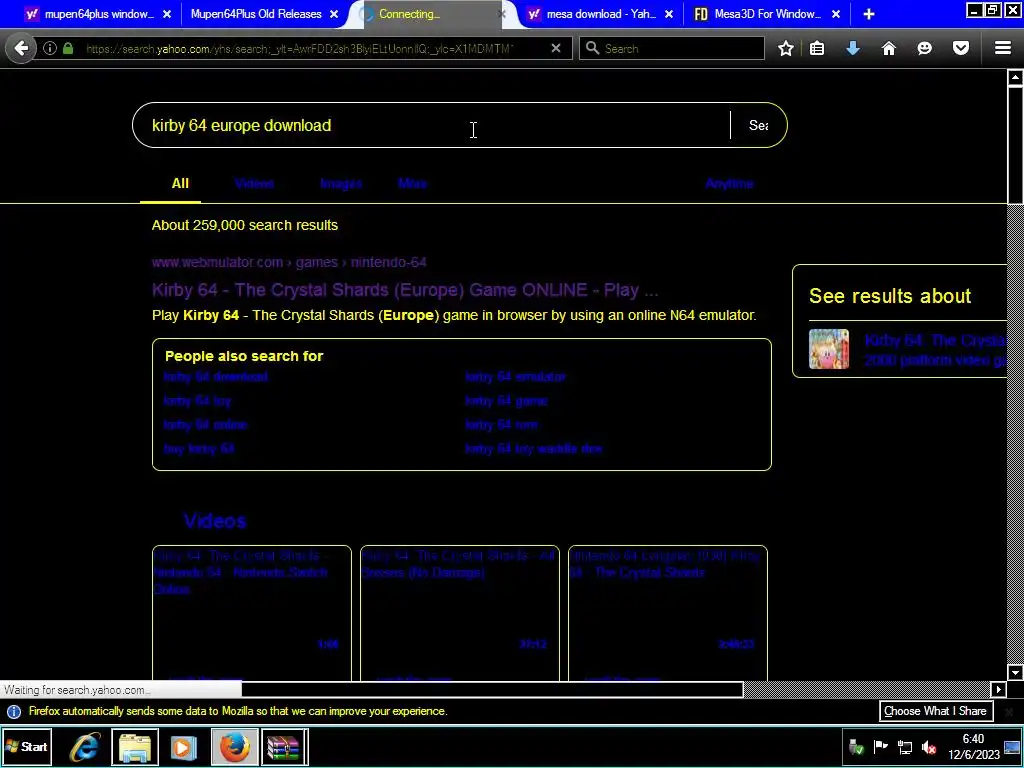Show your bookmarks list icon
Screen dimensions: 1024x768
(x=817, y=48)
